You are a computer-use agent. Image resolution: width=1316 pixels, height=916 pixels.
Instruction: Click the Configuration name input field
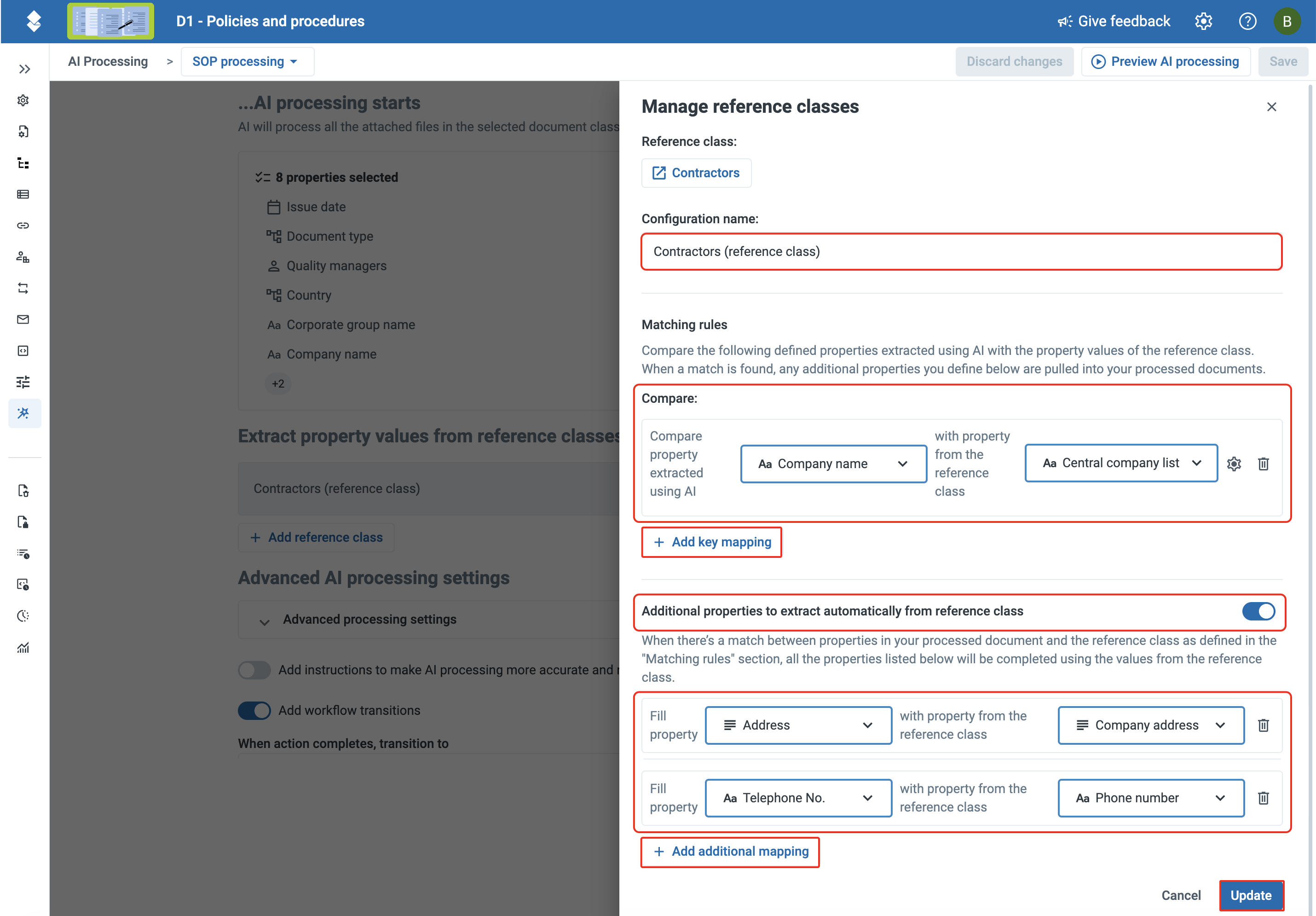[961, 252]
